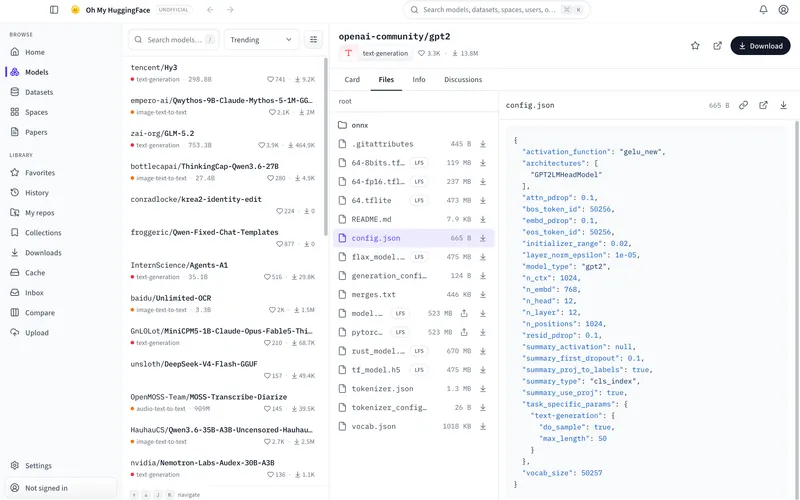Go to Home in the sidebar
Image resolution: width=800 pixels, height=500 pixels.
(61, 52)
